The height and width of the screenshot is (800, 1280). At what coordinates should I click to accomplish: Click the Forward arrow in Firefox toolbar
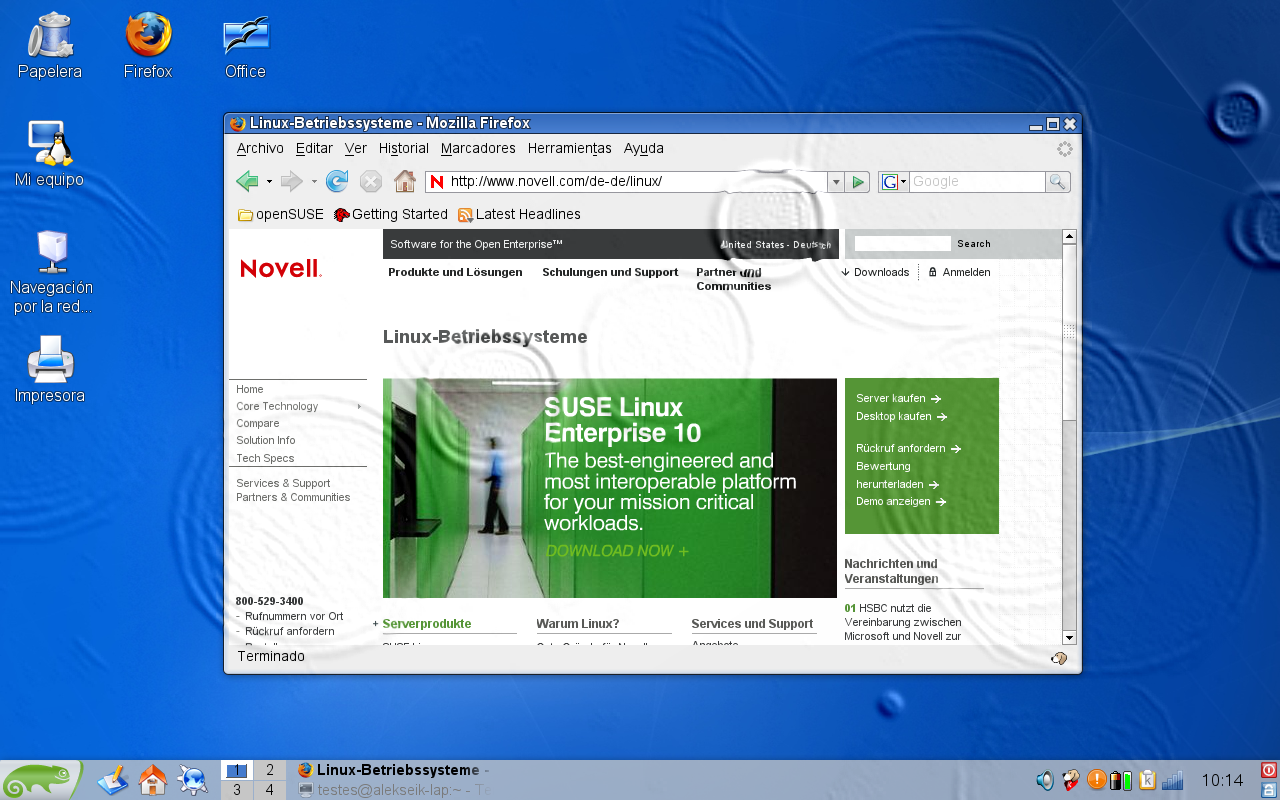point(291,181)
